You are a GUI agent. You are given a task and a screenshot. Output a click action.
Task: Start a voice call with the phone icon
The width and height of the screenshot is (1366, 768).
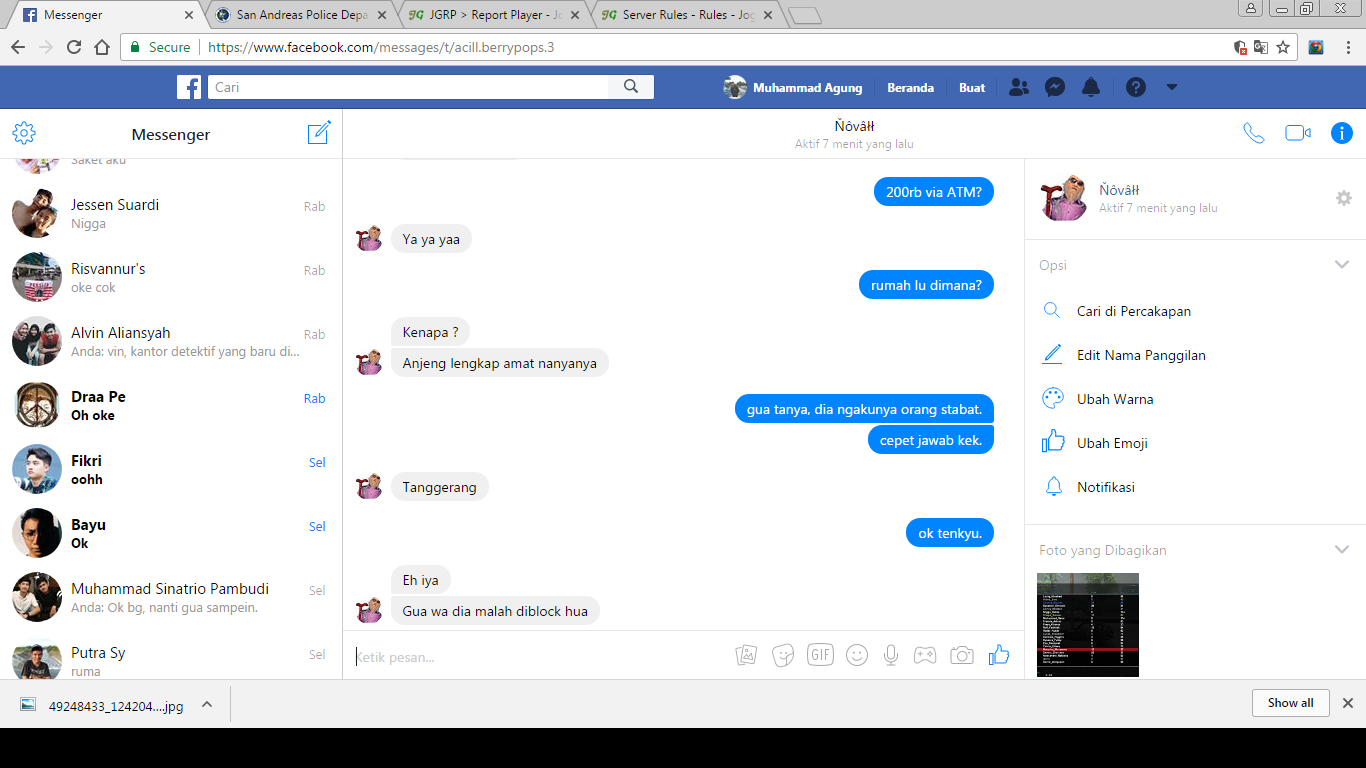point(1253,133)
